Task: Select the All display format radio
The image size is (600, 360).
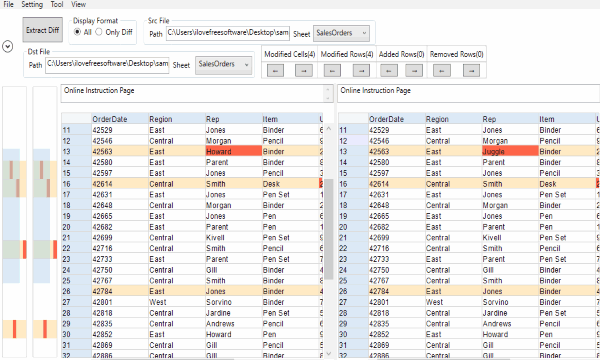Action: [x=77, y=32]
